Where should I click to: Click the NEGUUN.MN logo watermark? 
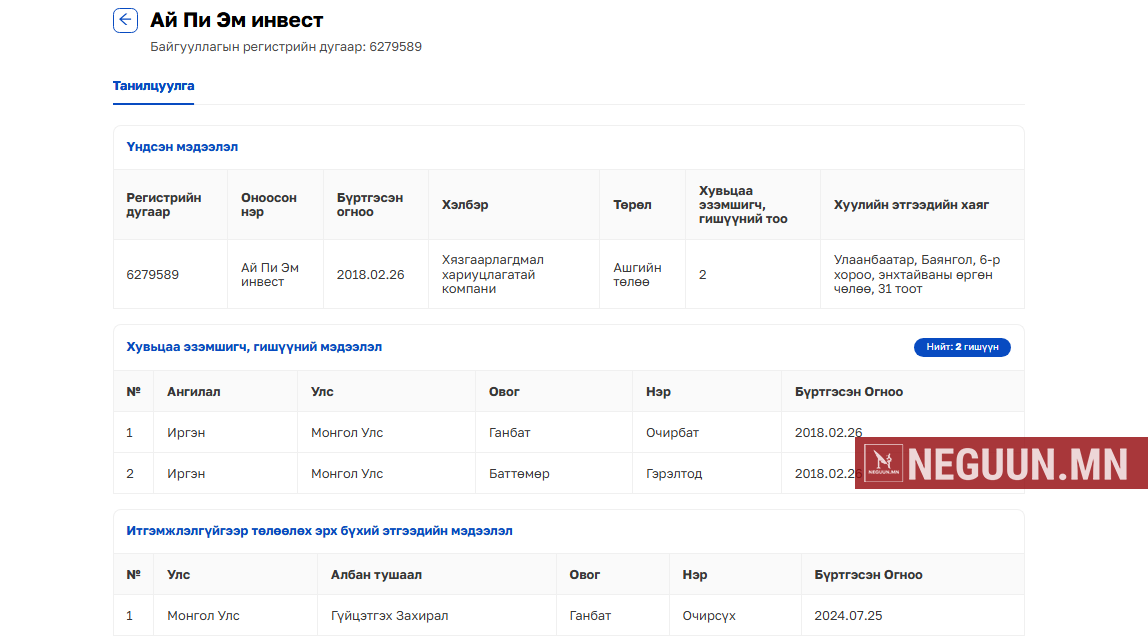pos(1001,463)
